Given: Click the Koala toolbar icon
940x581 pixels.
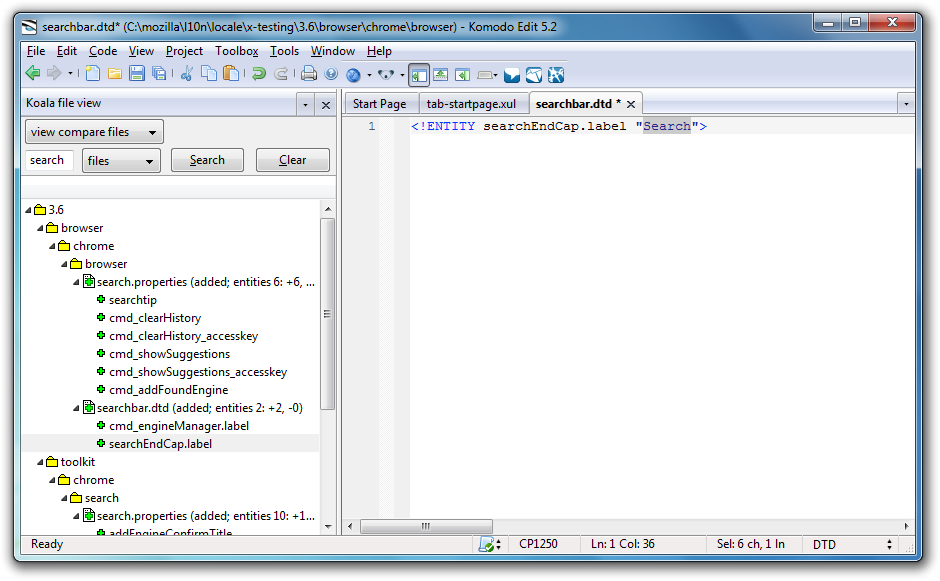Looking at the screenshot, I should 386,74.
